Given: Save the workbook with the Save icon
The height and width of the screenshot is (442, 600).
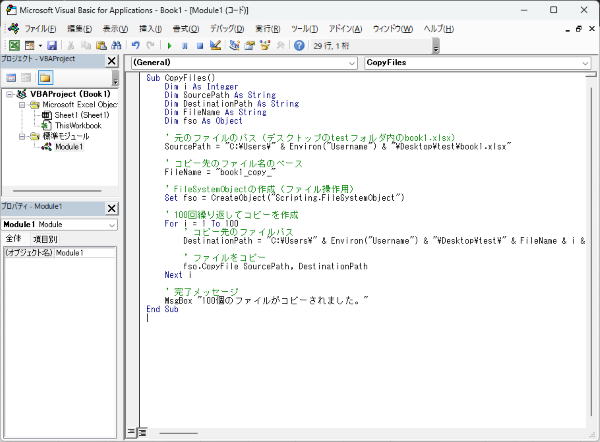Looking at the screenshot, I should tap(52, 46).
